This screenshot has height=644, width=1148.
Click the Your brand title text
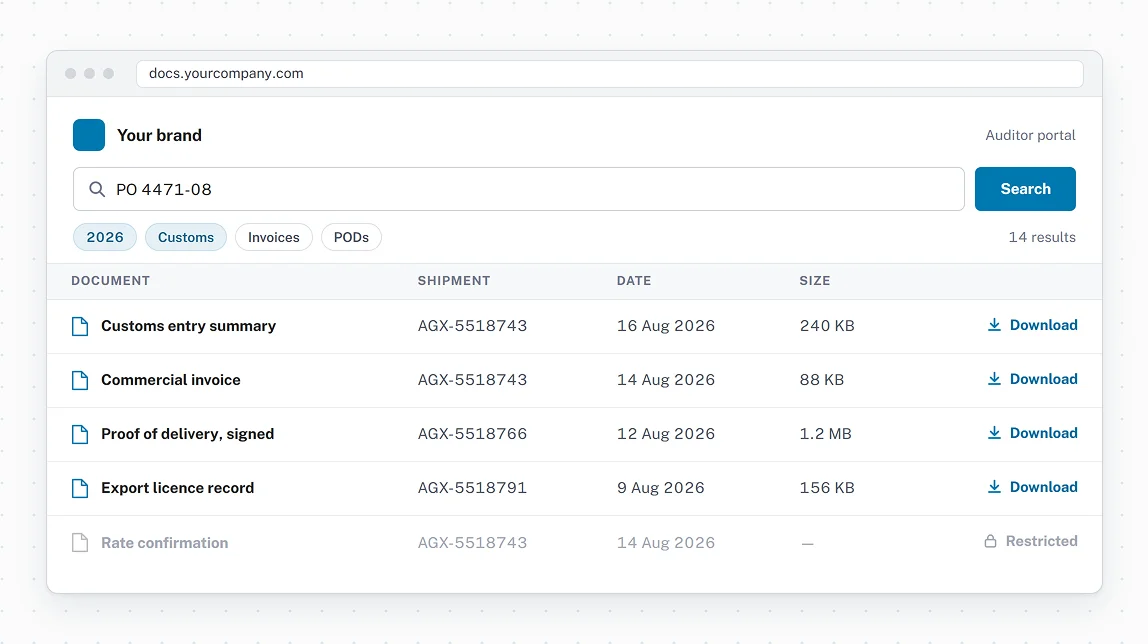click(160, 135)
